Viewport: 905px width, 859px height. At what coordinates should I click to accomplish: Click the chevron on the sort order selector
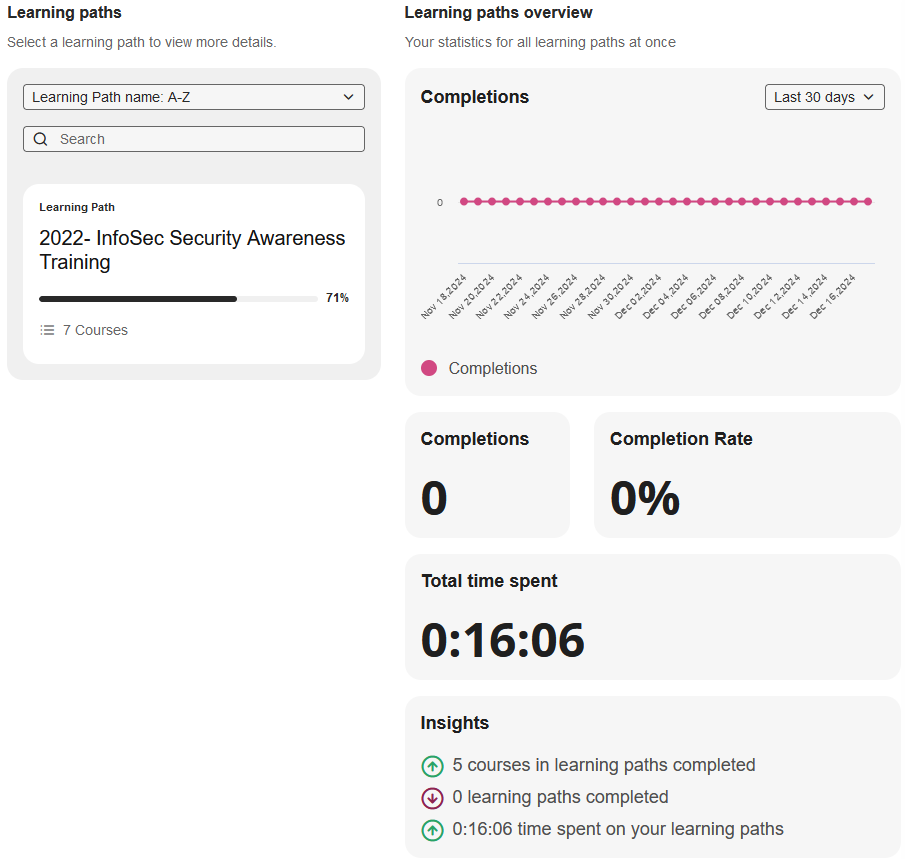point(350,97)
